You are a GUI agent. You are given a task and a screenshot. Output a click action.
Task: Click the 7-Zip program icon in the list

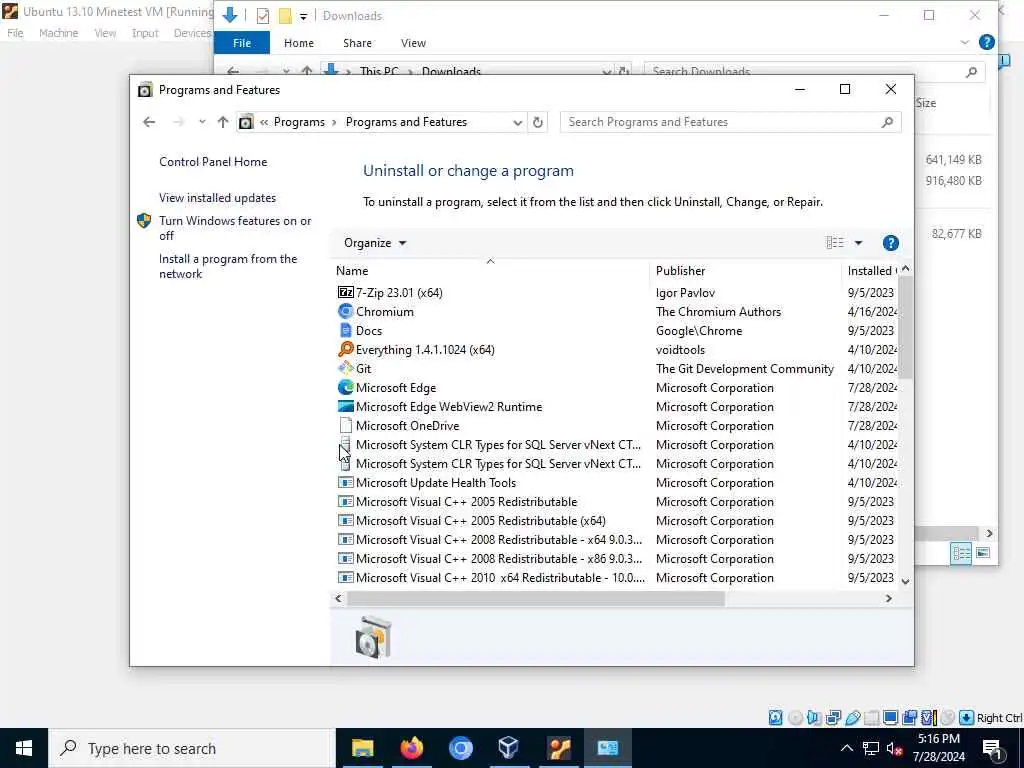click(345, 293)
